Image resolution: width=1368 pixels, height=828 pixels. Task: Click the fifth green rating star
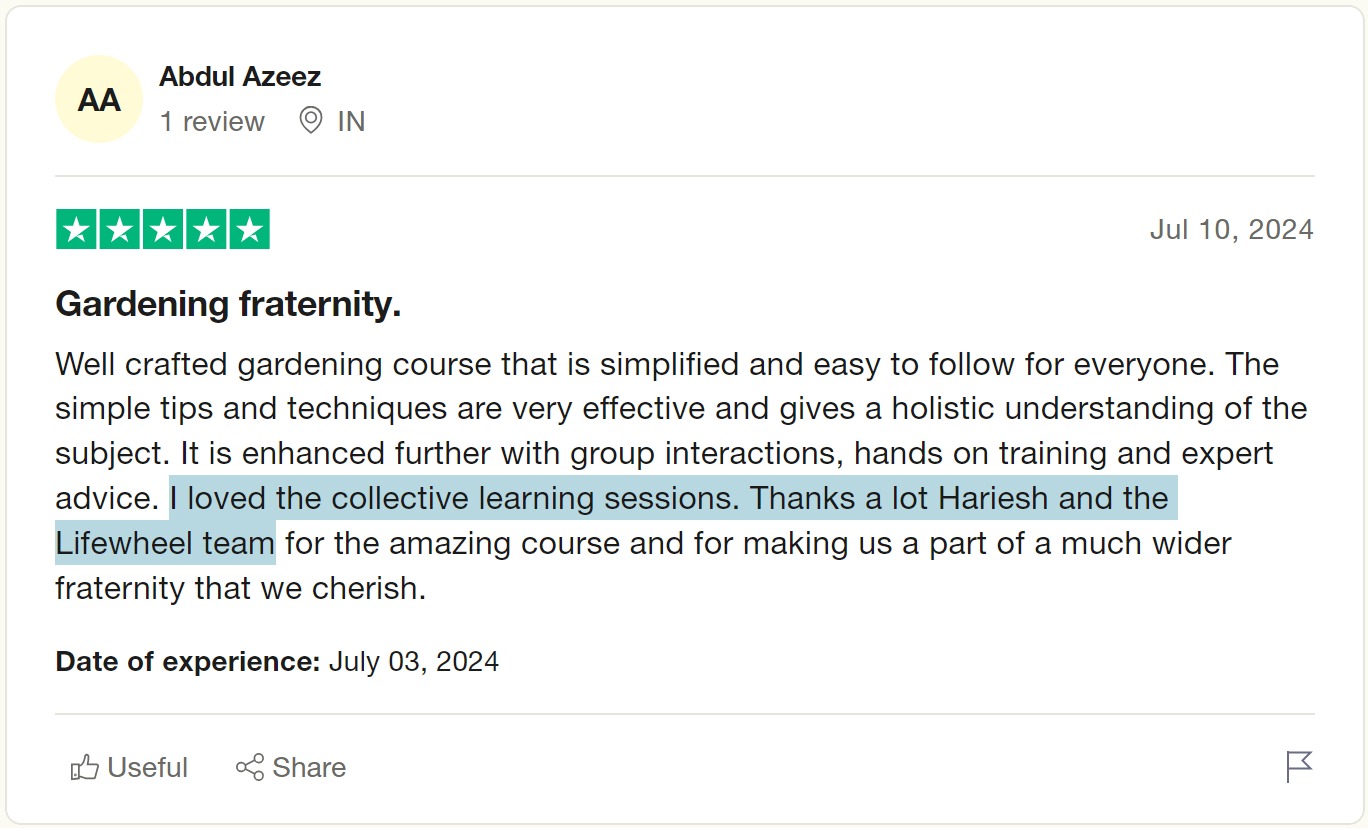(250, 230)
